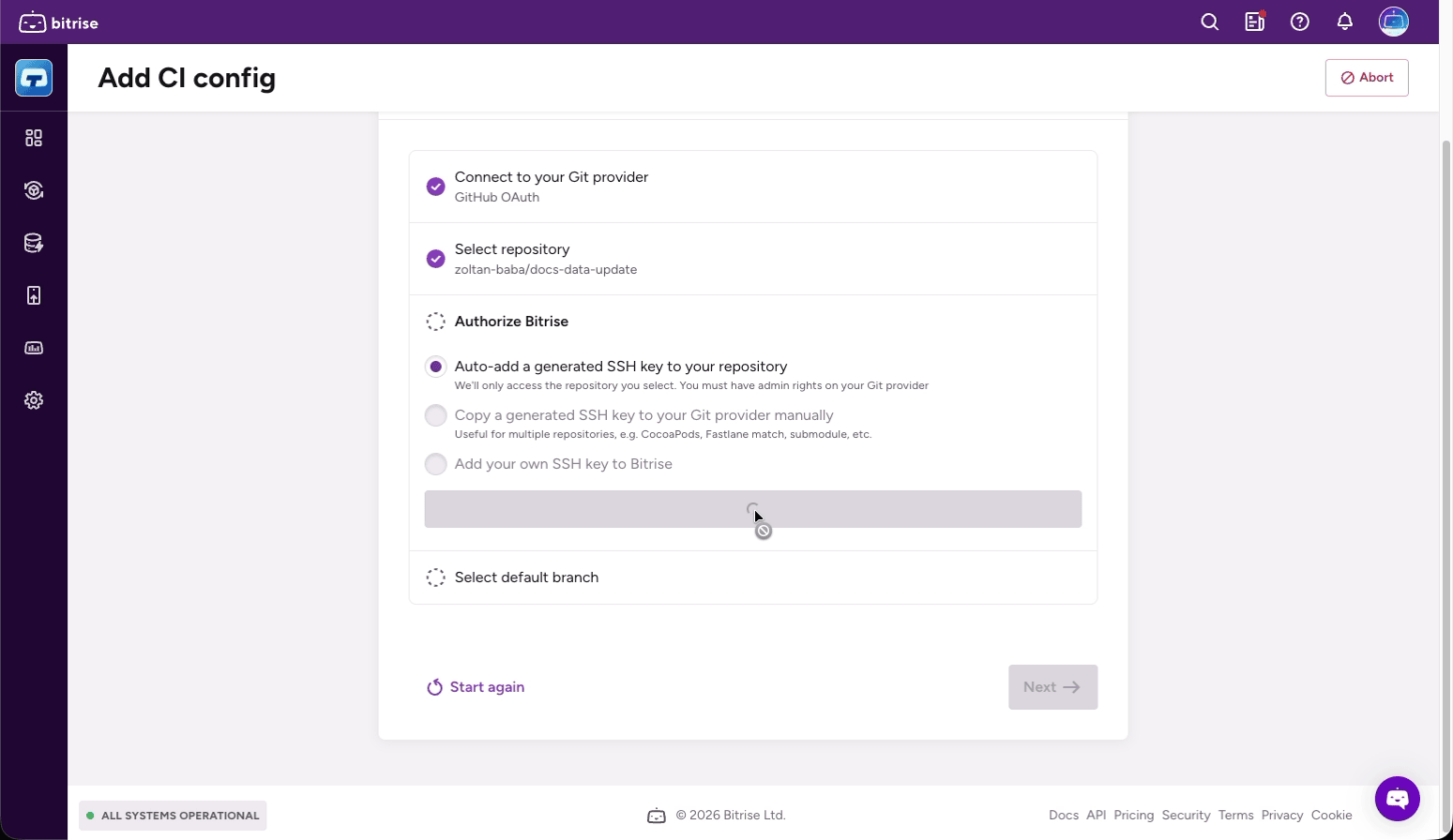Click the workspace logo in sidebar
This screenshot has width=1453, height=840.
point(34,78)
